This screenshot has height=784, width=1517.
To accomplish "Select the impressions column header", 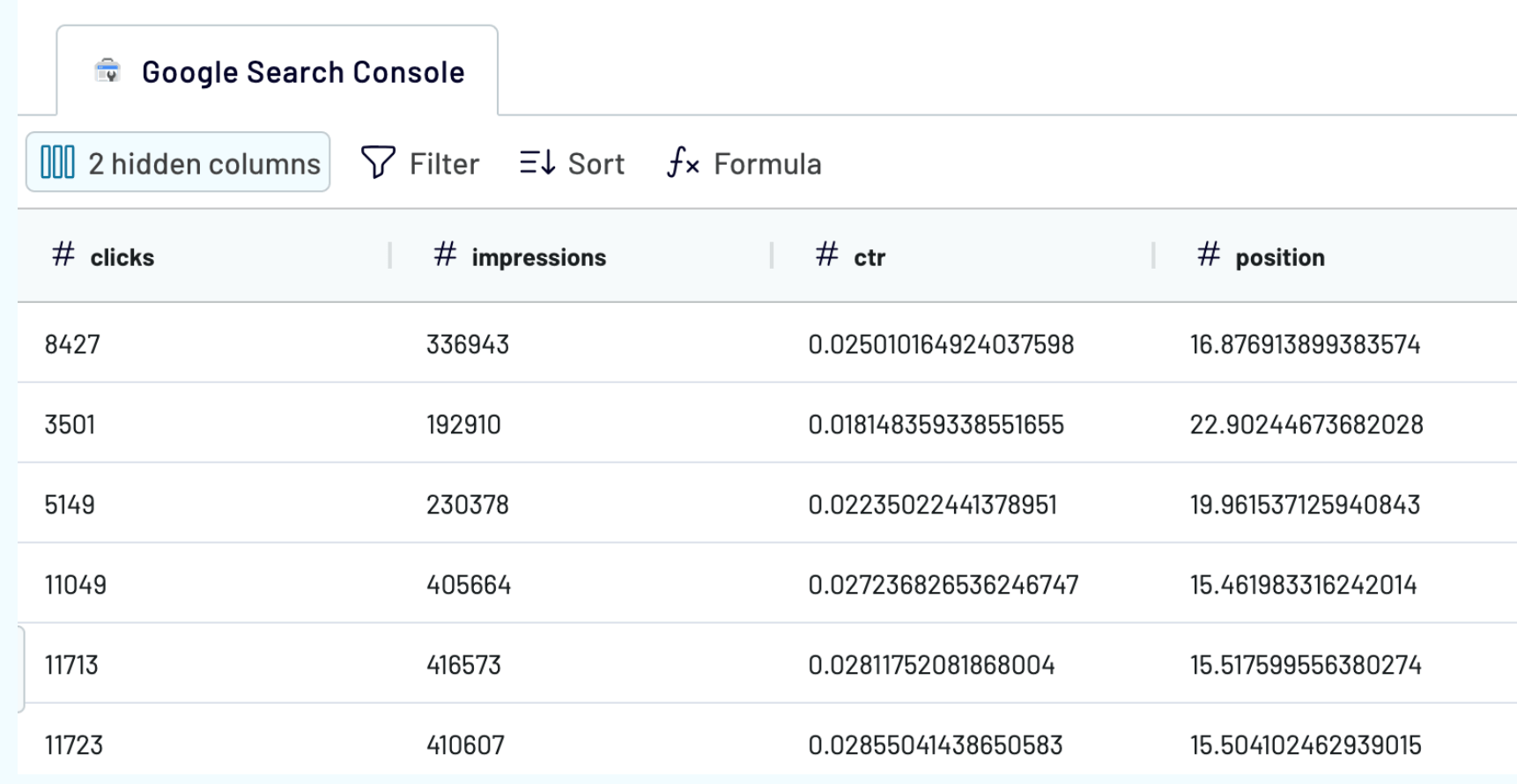I will [x=538, y=257].
